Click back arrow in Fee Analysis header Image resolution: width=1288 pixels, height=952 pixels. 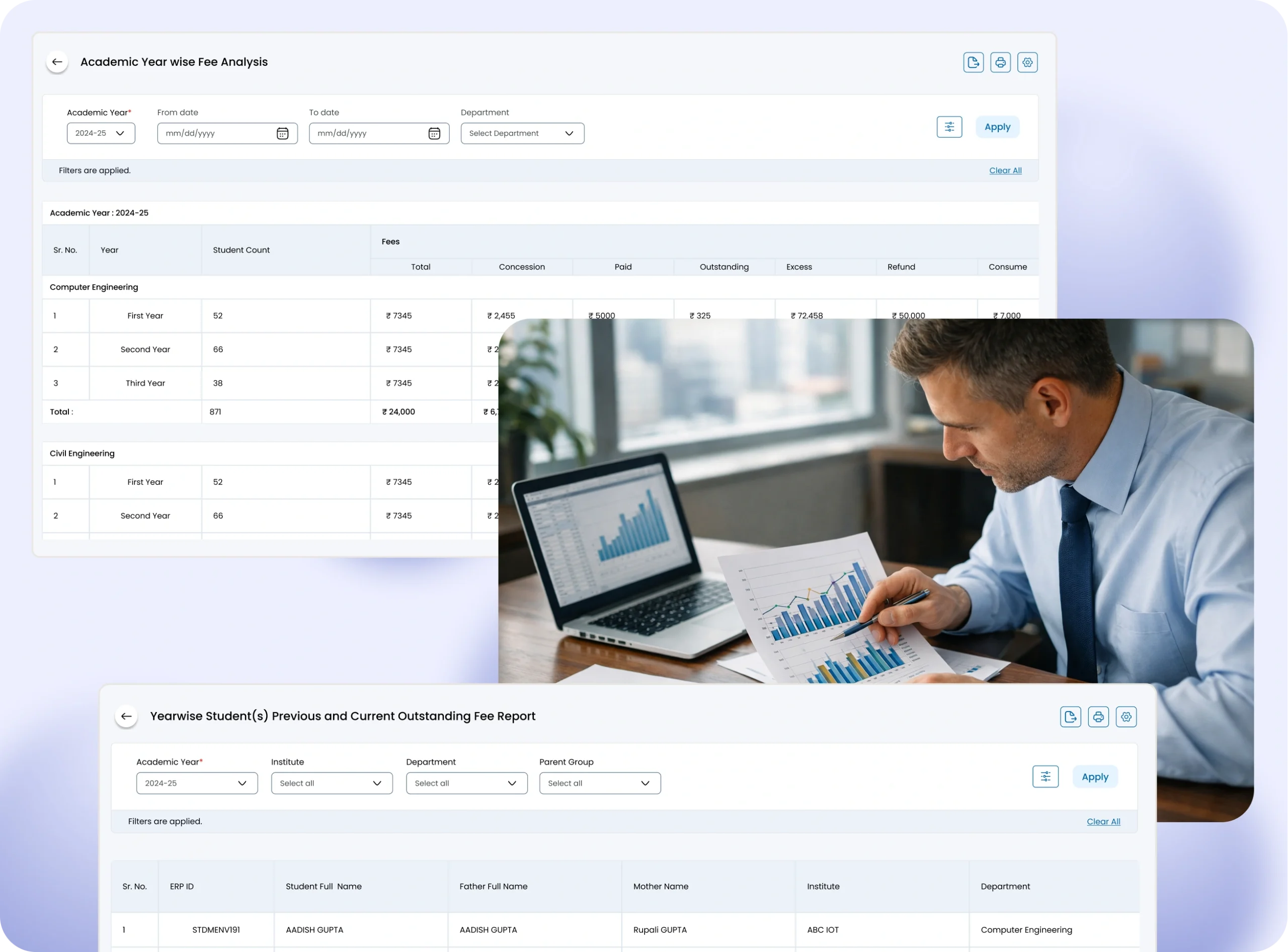57,62
